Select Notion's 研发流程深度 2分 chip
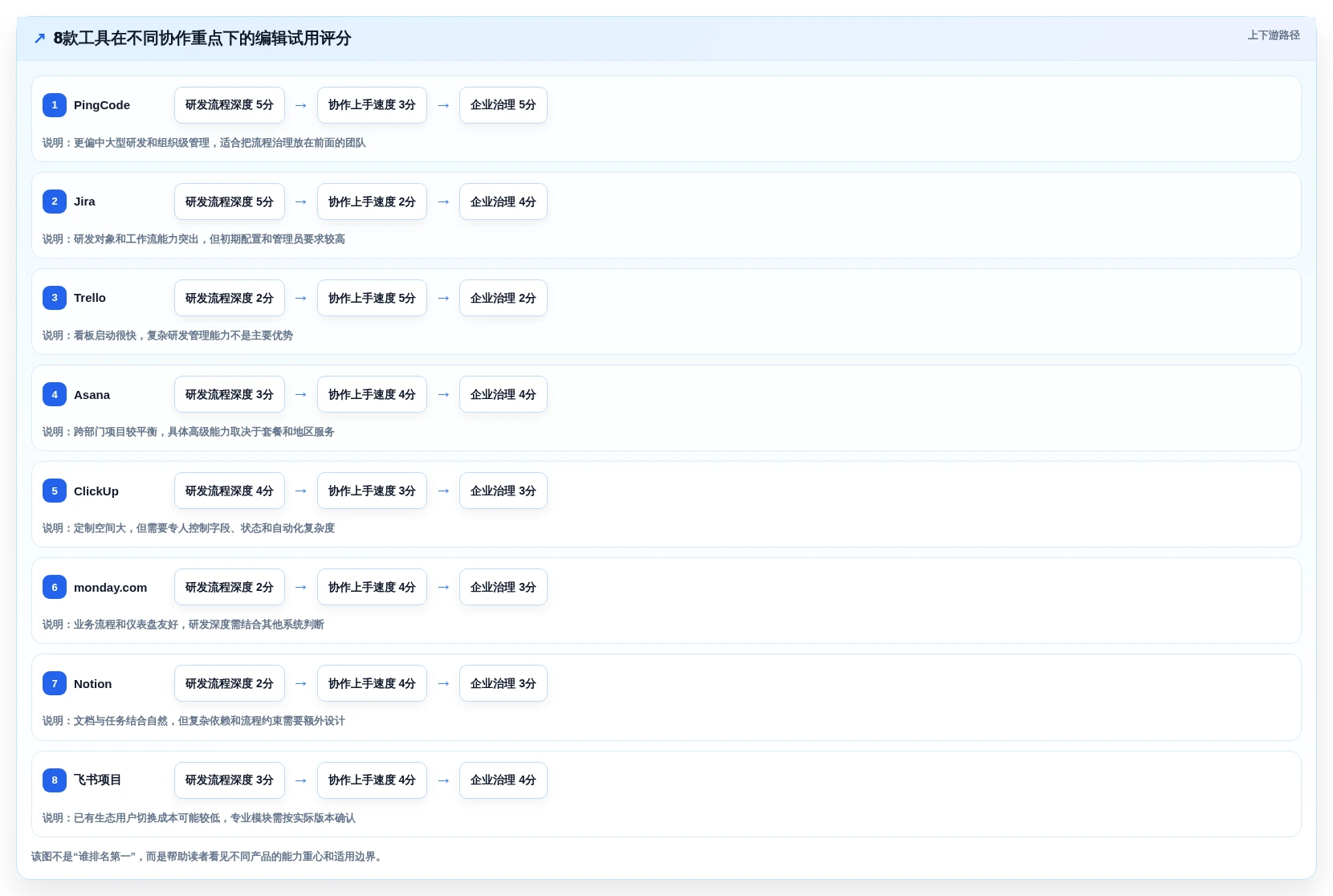 [230, 683]
